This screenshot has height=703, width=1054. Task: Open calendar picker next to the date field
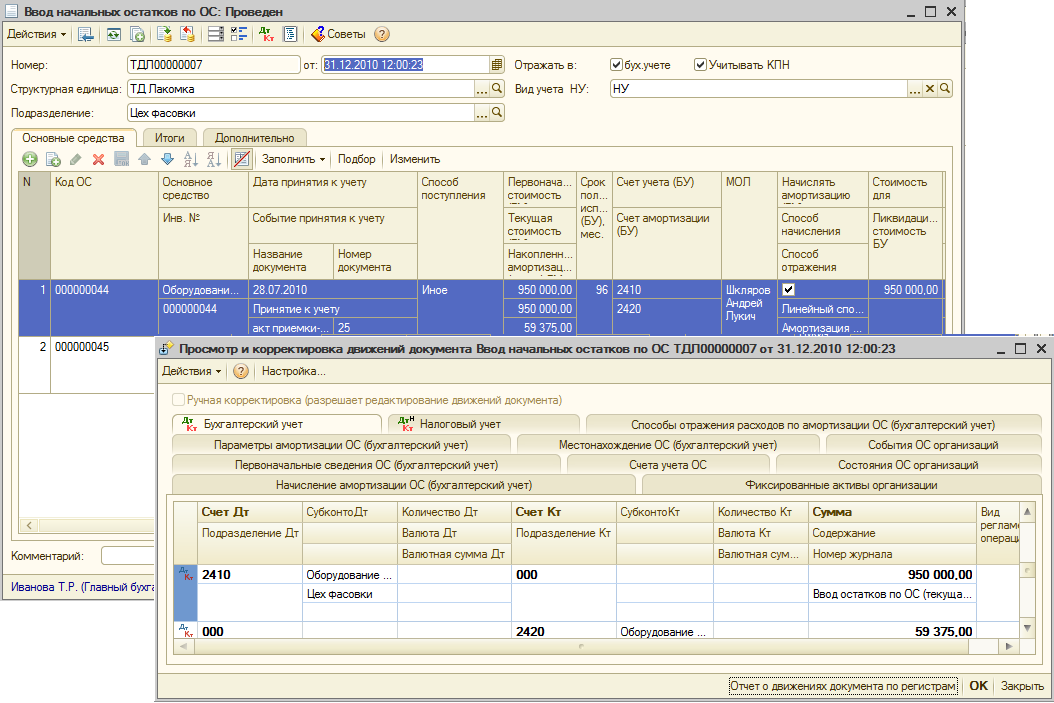pyautogui.click(x=497, y=65)
